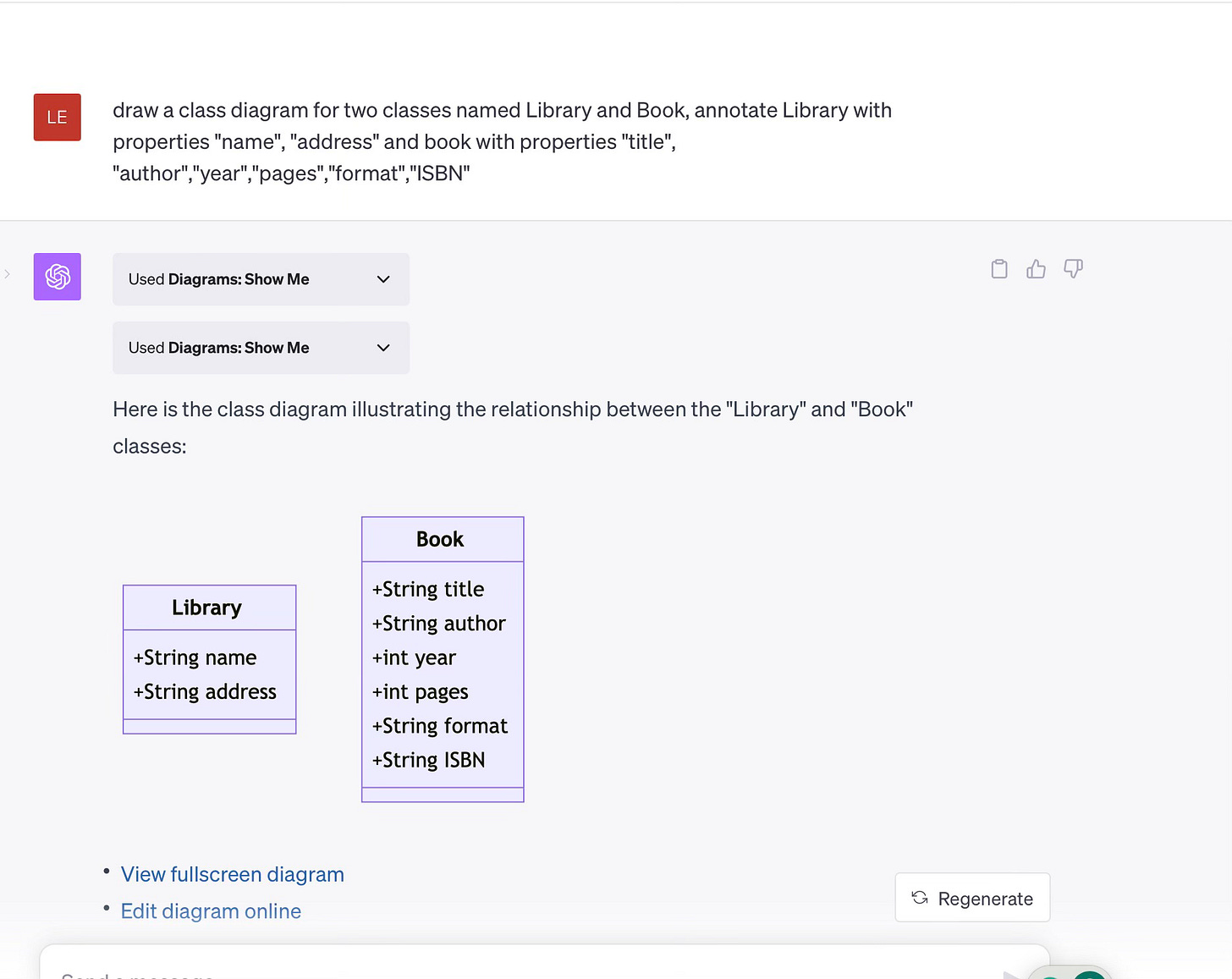Open the 'Edit diagram online' link

coord(211,911)
